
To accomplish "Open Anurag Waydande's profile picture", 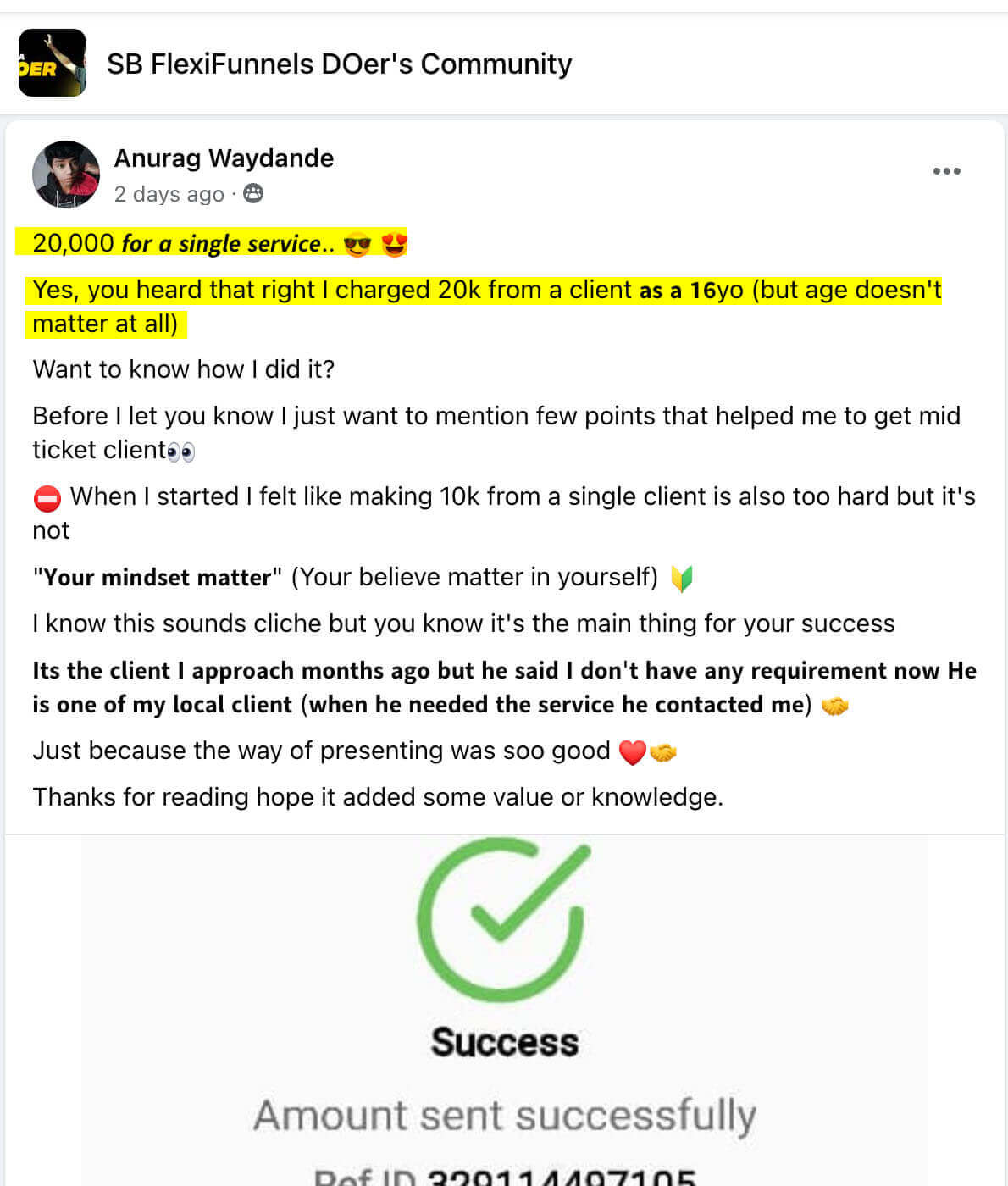I will pyautogui.click(x=66, y=174).
